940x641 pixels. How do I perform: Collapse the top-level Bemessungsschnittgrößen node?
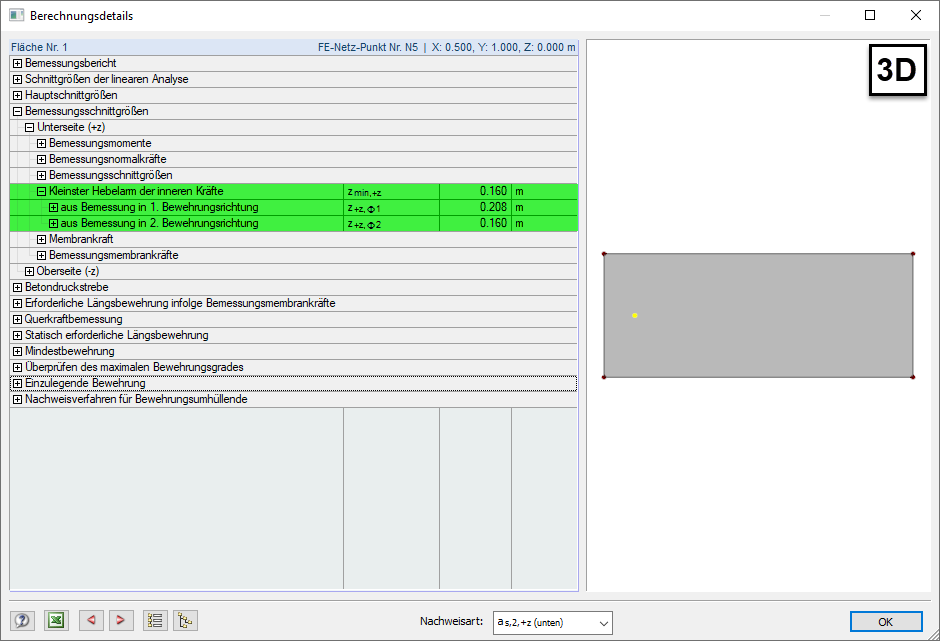pyautogui.click(x=17, y=112)
